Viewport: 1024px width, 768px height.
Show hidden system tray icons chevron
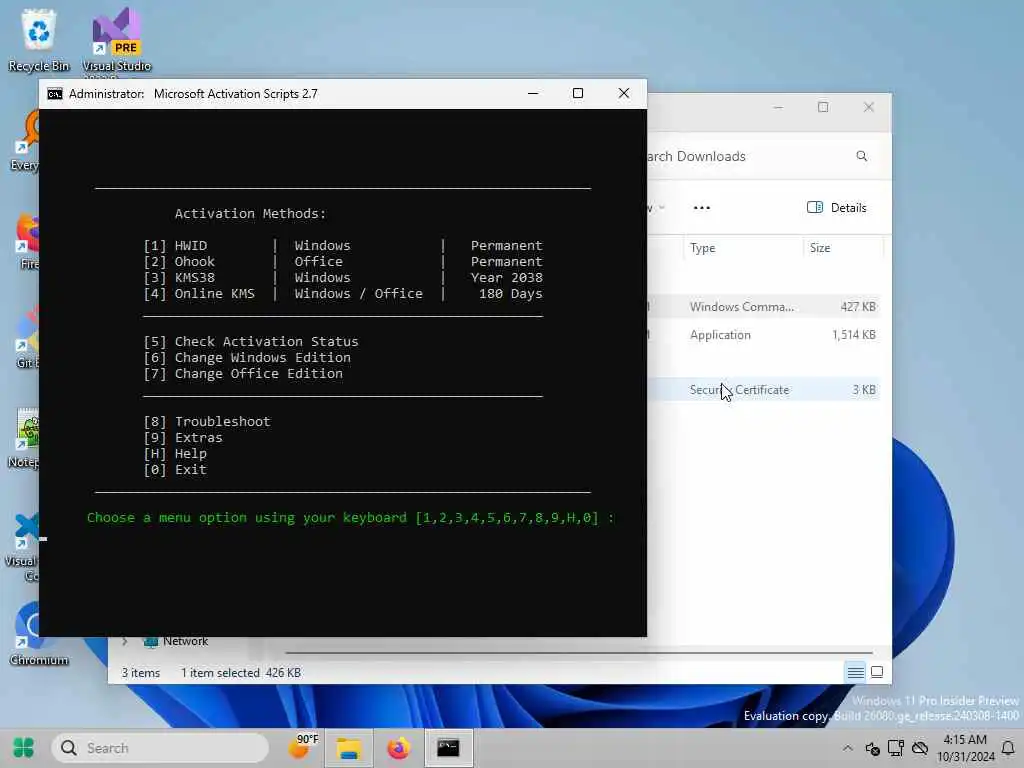(848, 748)
